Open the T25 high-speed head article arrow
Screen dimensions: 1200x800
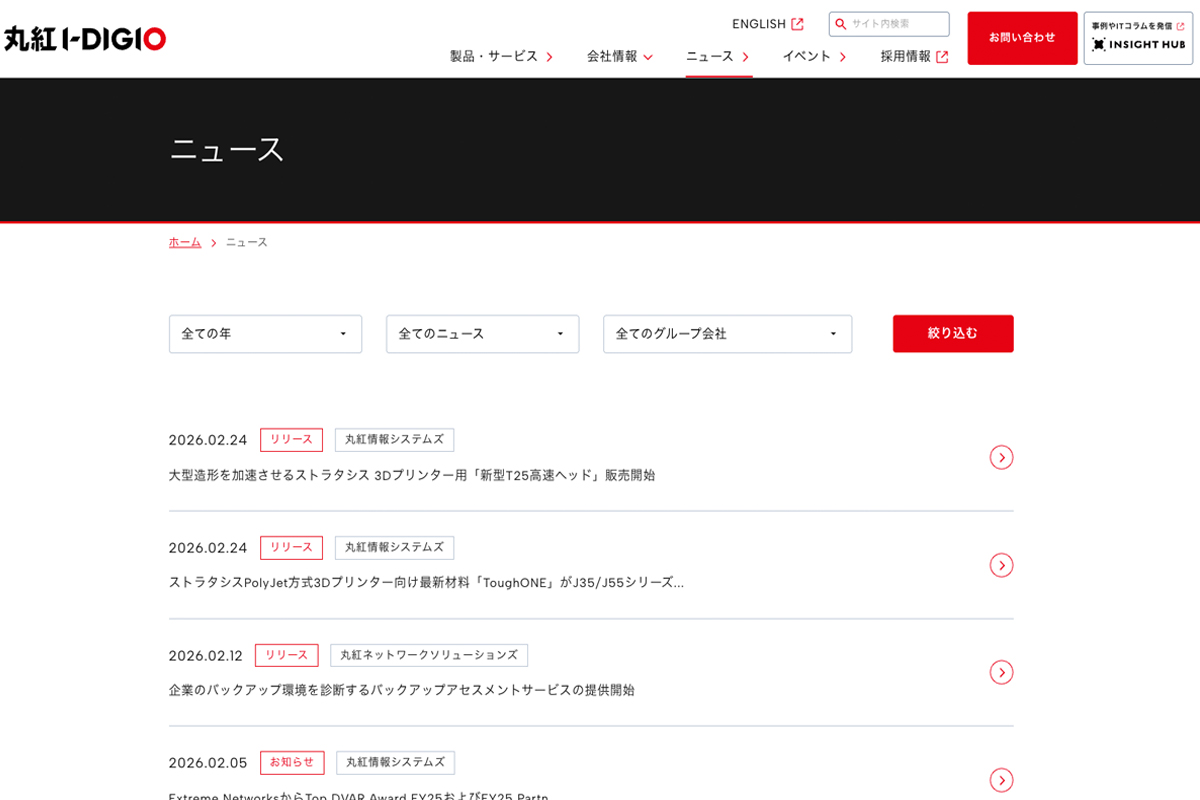1001,457
